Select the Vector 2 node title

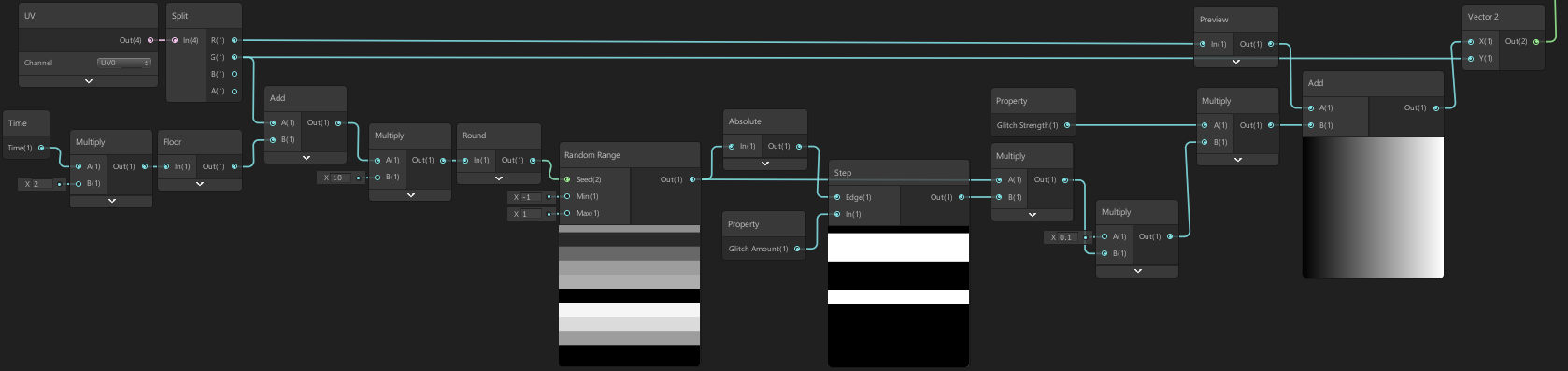point(1483,17)
